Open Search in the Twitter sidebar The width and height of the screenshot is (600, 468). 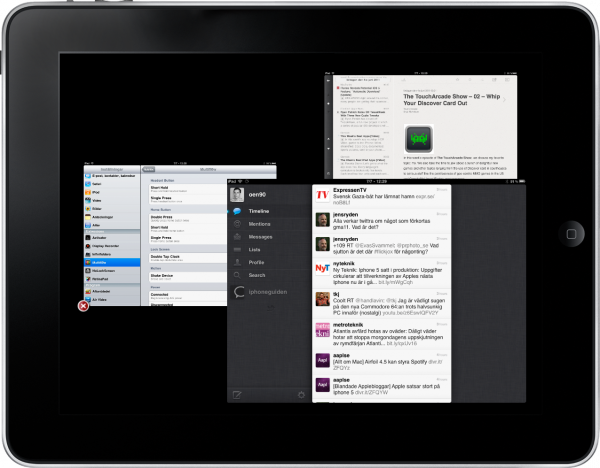click(269, 275)
